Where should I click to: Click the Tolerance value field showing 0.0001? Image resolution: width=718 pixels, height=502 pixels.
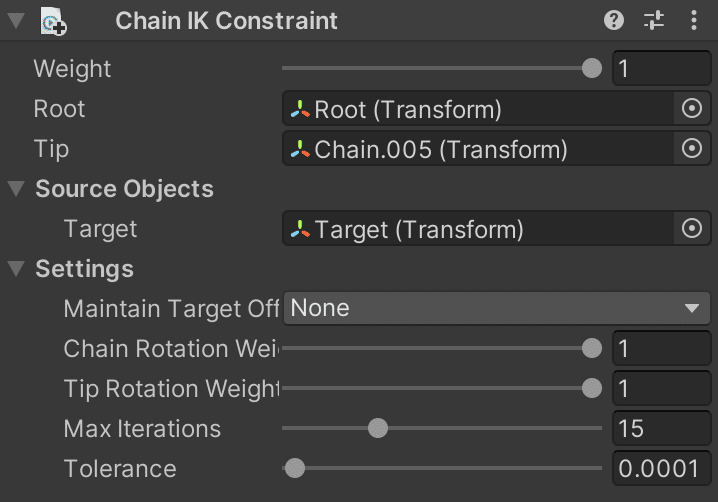click(662, 468)
